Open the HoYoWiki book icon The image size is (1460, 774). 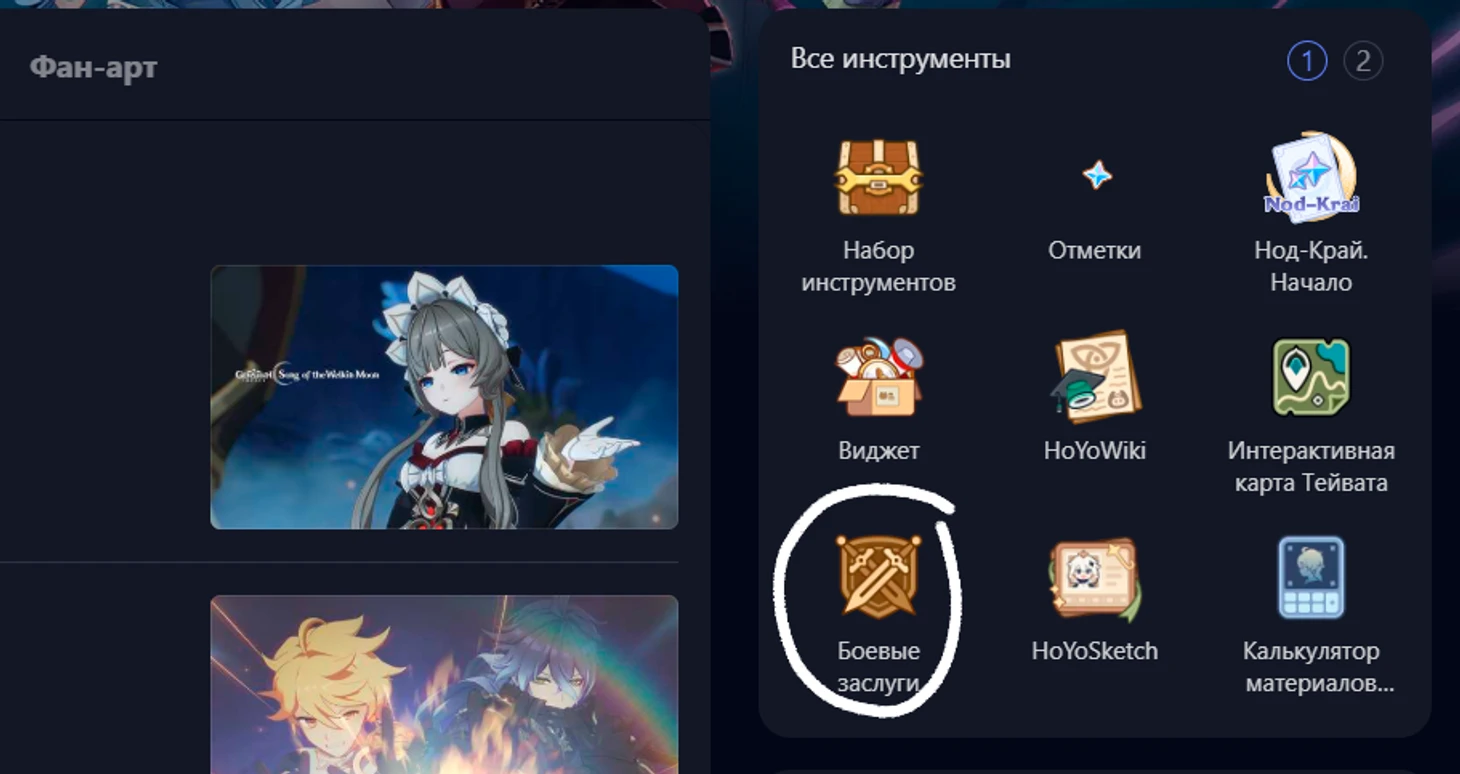(x=1095, y=376)
